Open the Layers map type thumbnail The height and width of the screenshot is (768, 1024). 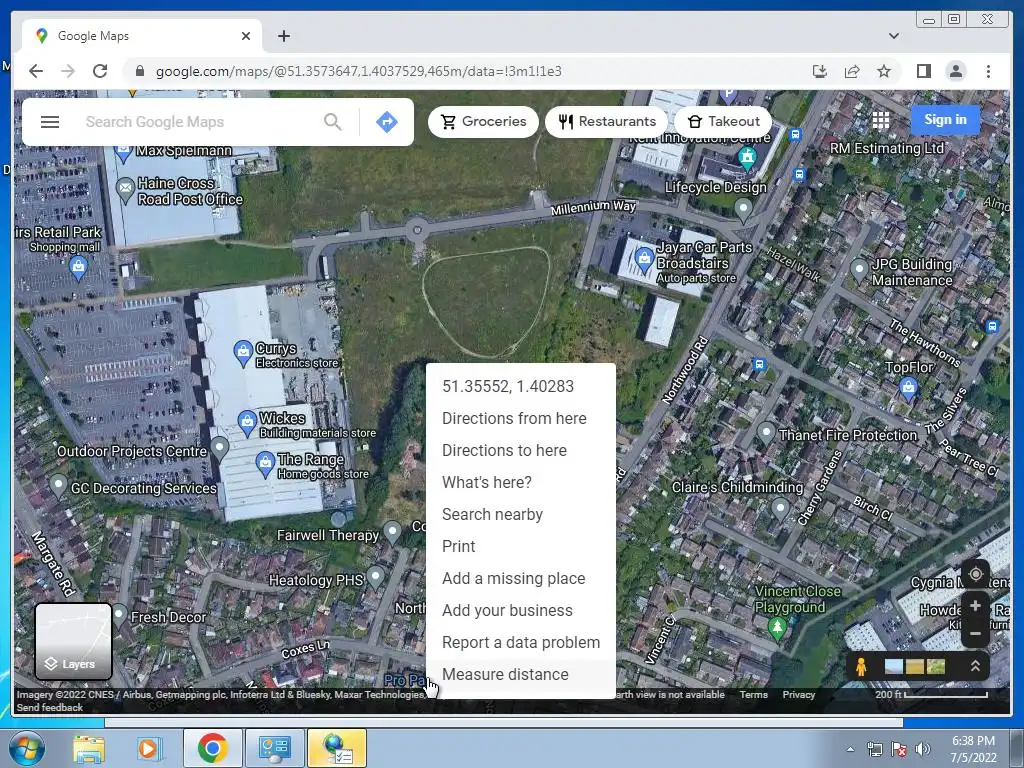tap(73, 641)
